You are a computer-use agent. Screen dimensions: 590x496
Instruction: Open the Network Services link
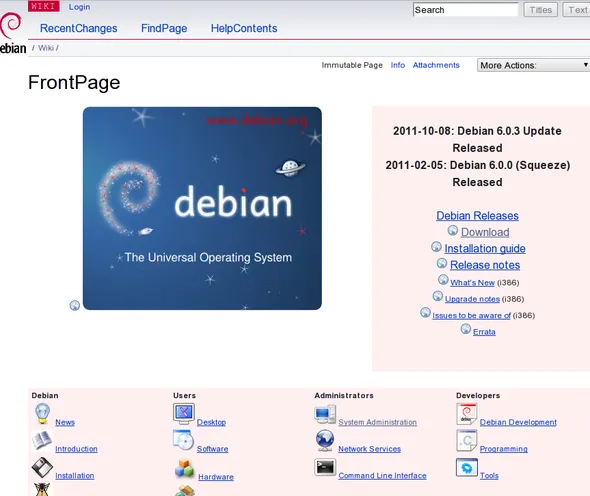pyautogui.click(x=370, y=449)
